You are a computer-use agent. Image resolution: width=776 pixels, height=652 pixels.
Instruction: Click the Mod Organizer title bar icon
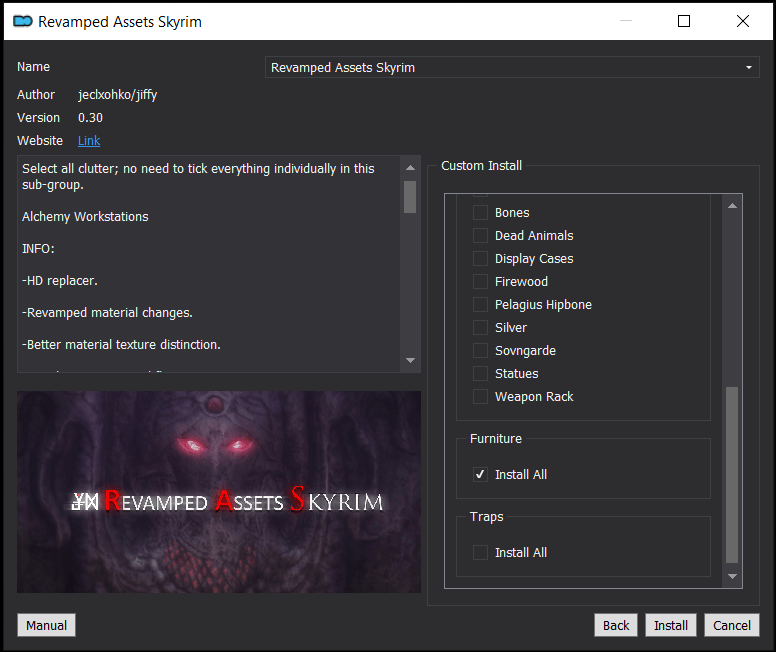(23, 21)
